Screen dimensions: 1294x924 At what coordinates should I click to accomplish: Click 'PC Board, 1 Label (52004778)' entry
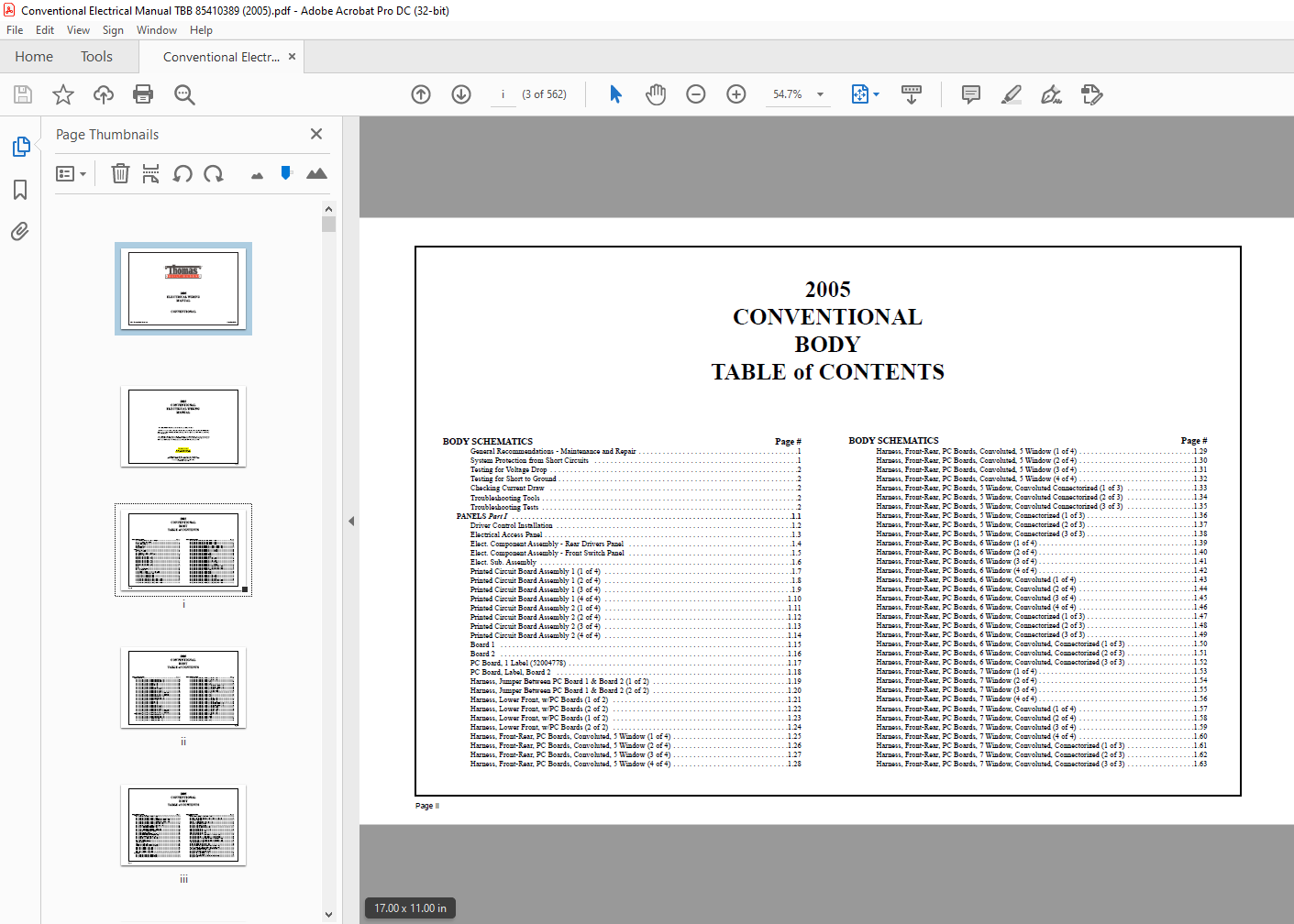coord(518,663)
